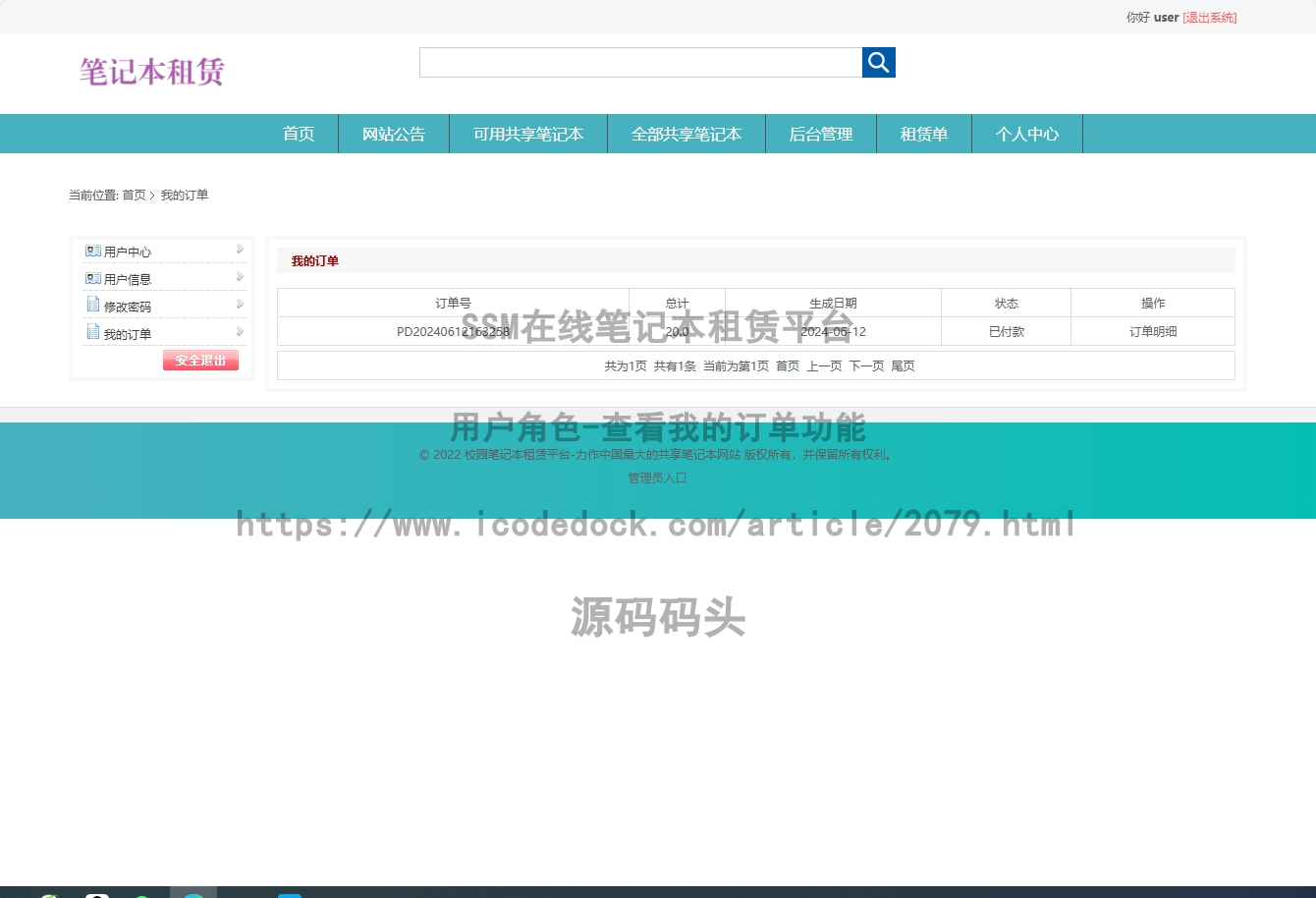
Task: Open the 首页 navigation tab
Action: pos(299,135)
